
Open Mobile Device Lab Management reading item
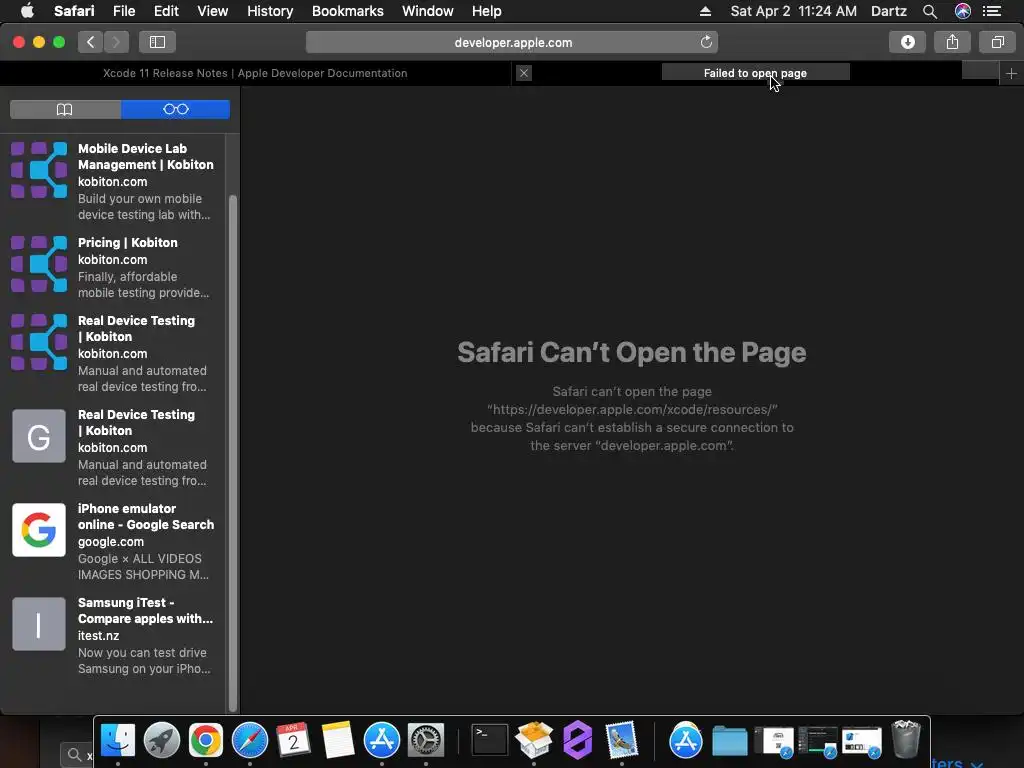click(x=113, y=182)
